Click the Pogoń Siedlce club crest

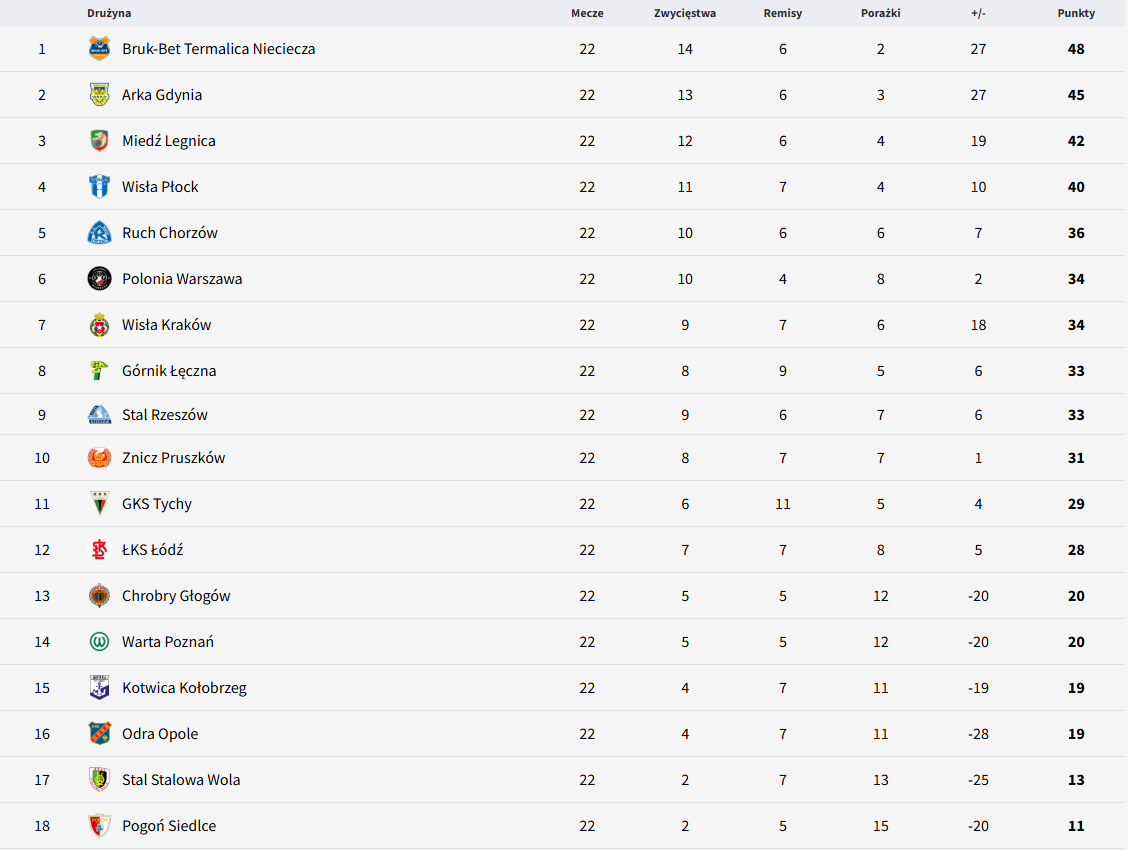99,826
